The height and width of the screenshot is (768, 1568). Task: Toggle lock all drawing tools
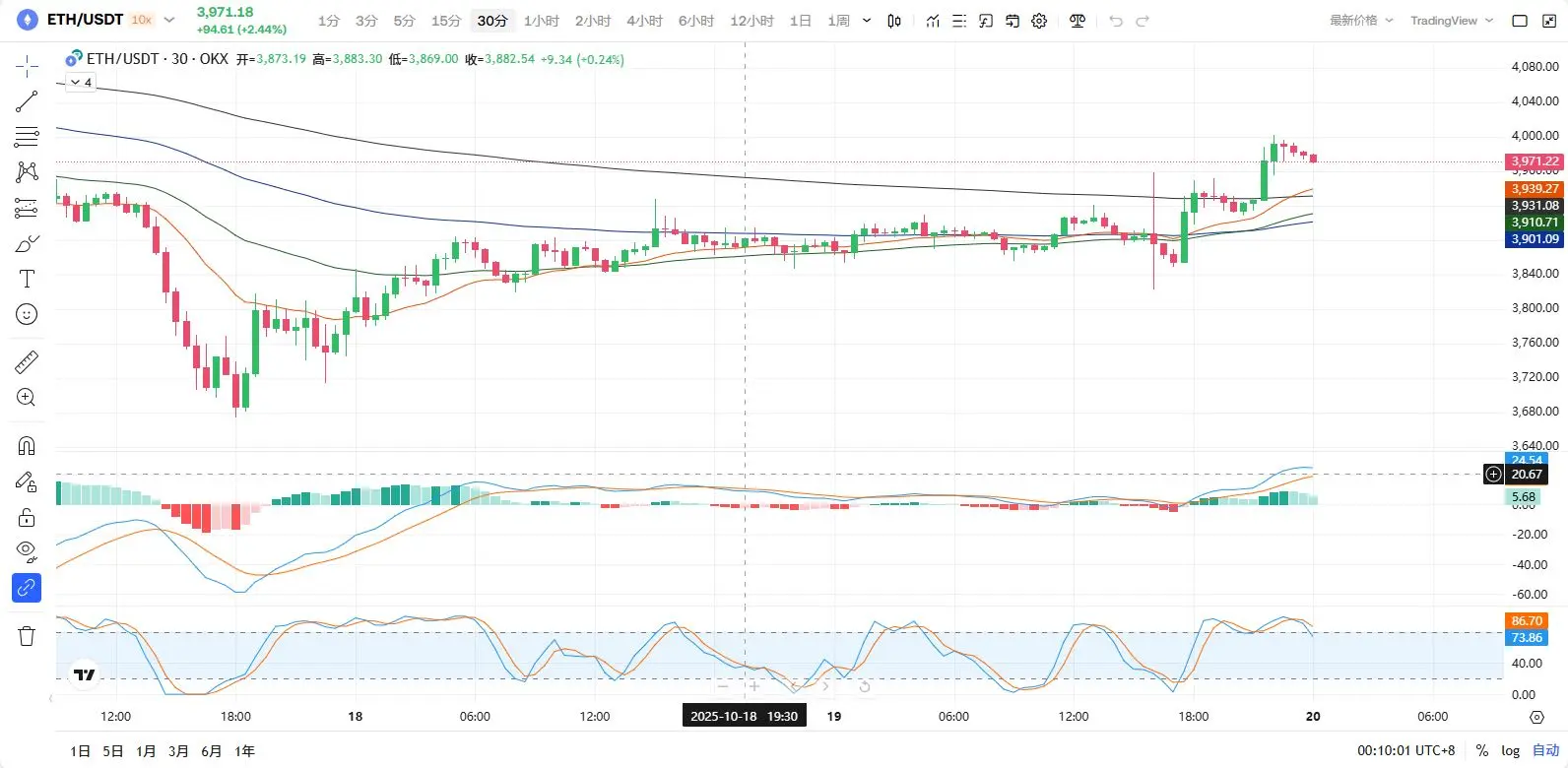[27, 517]
